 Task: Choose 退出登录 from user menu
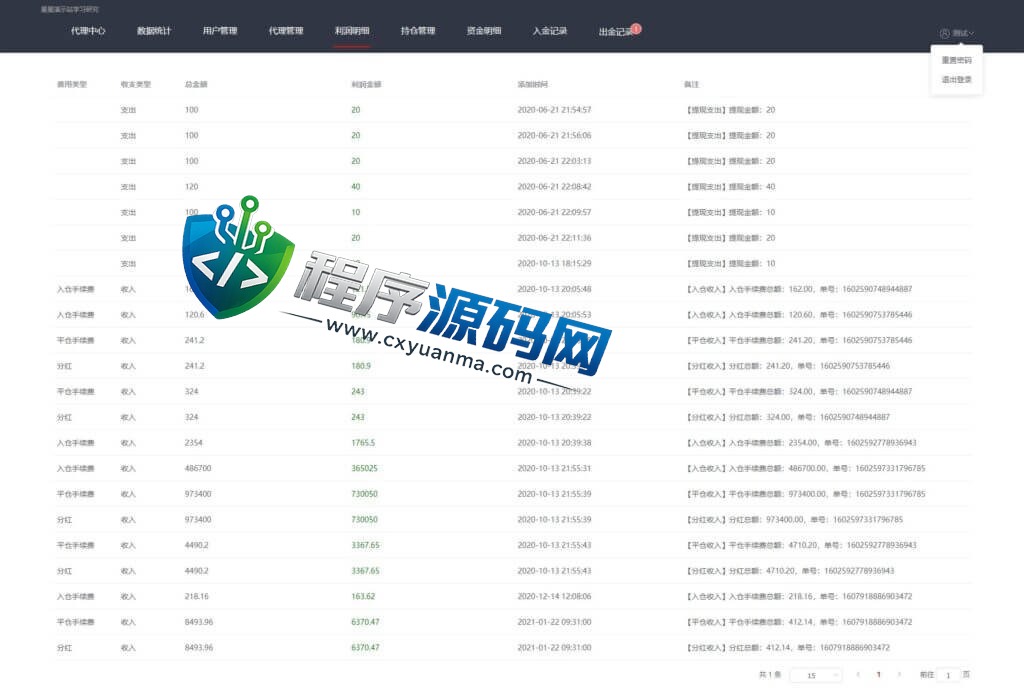point(956,80)
